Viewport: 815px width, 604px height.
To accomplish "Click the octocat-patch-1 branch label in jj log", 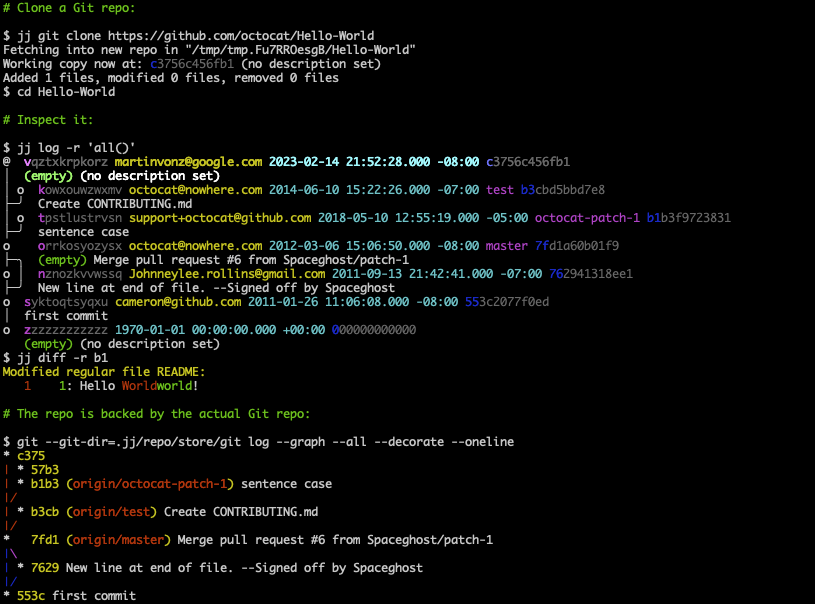I will (x=587, y=218).
